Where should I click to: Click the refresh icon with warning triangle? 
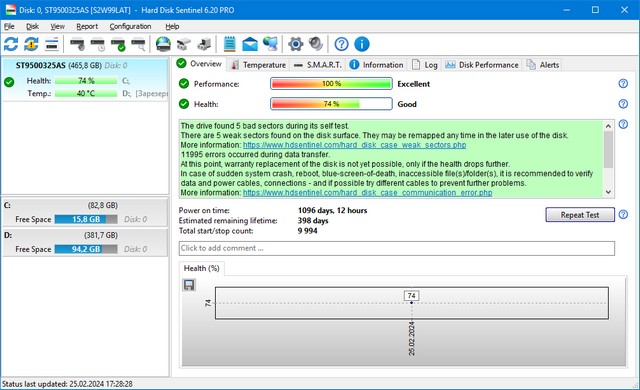click(x=31, y=44)
